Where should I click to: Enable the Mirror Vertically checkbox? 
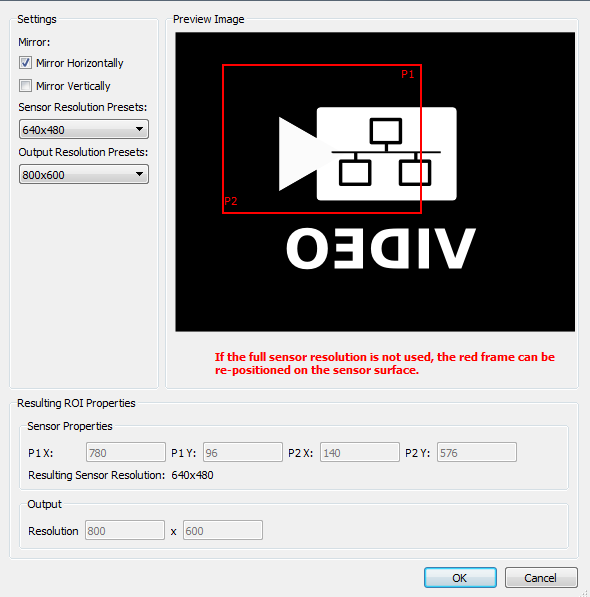coord(26,86)
